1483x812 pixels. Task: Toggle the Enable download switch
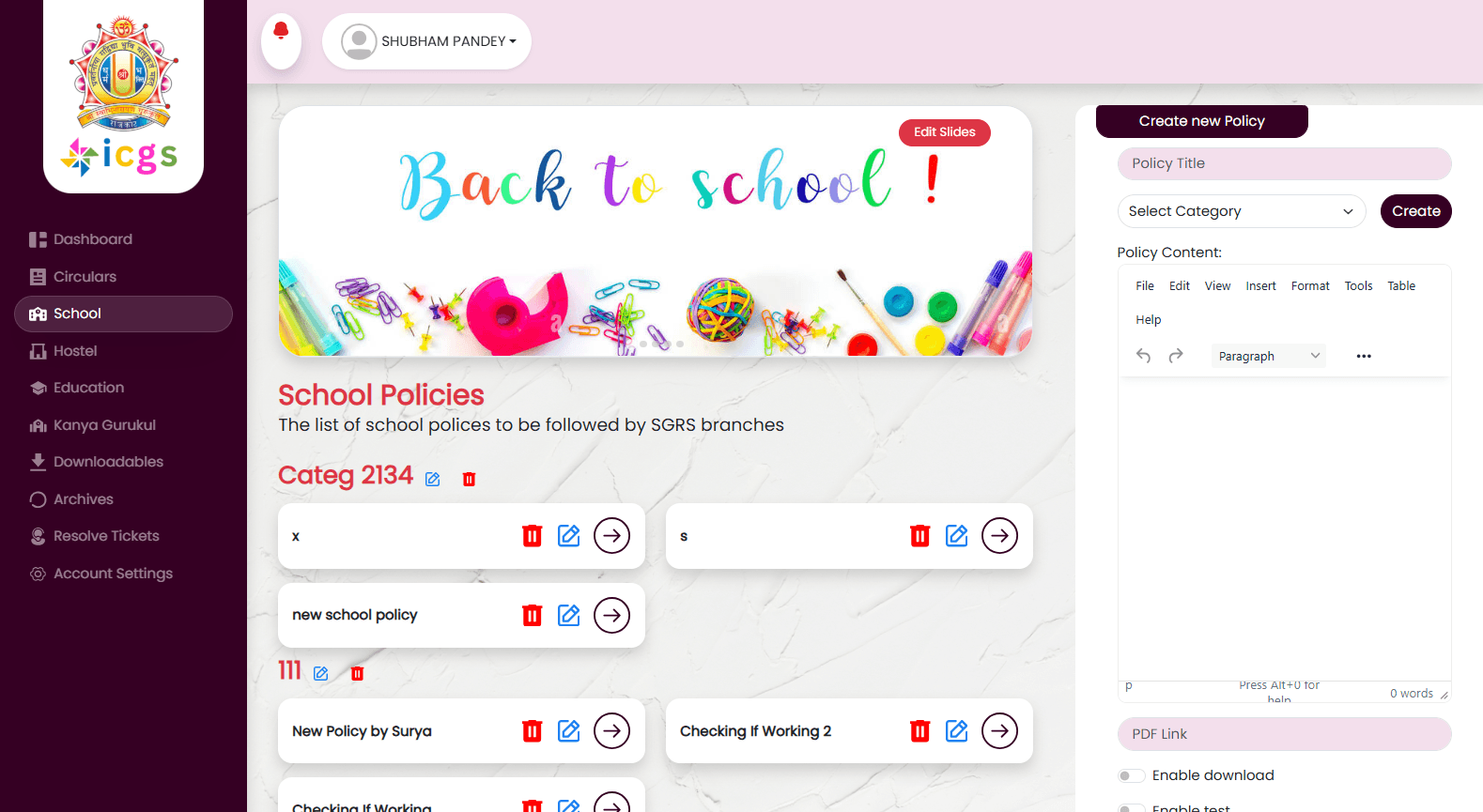point(1131,775)
